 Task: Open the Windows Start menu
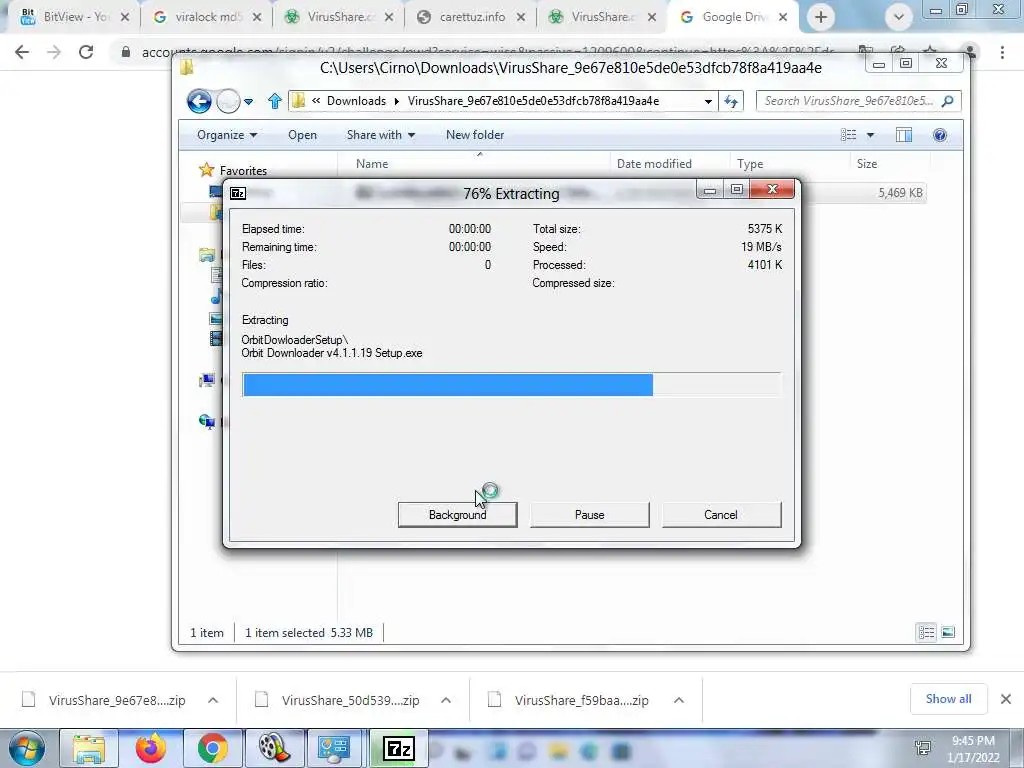(x=26, y=748)
